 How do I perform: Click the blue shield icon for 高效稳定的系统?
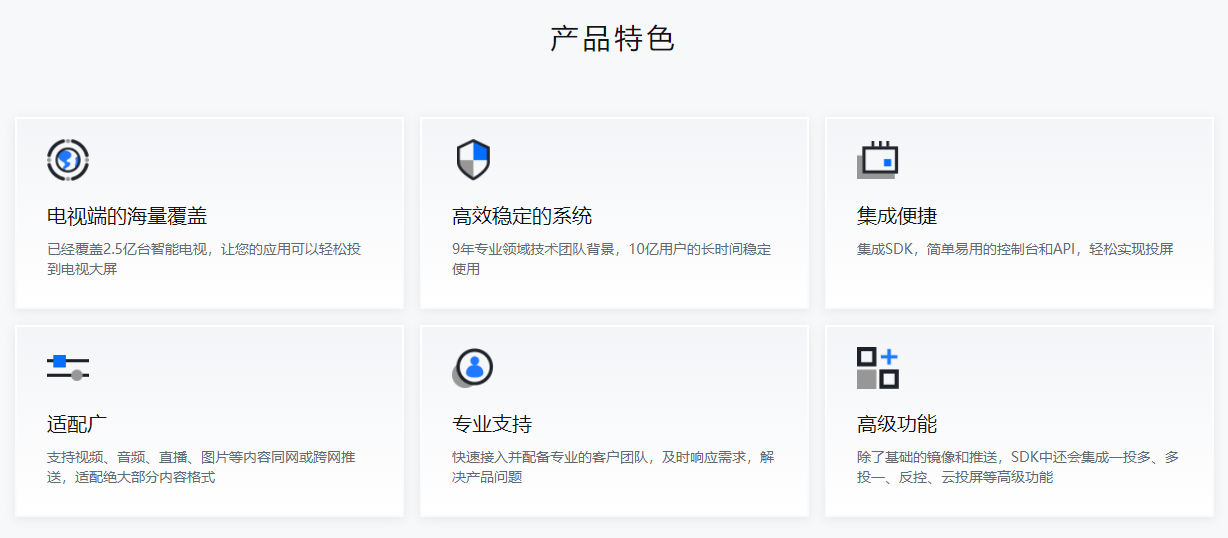[473, 160]
